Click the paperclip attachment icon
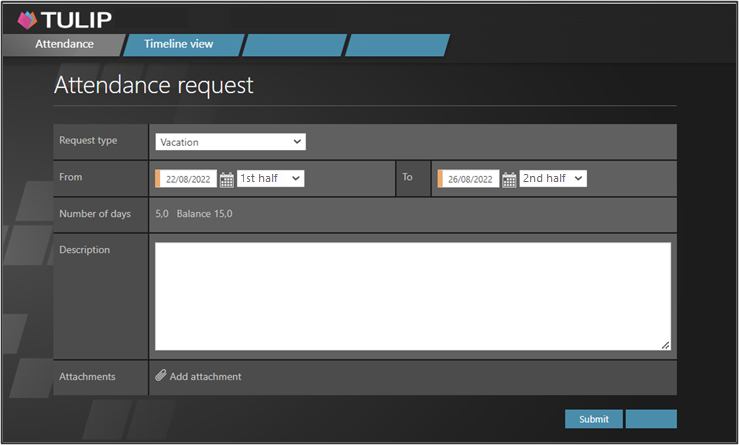 (161, 376)
